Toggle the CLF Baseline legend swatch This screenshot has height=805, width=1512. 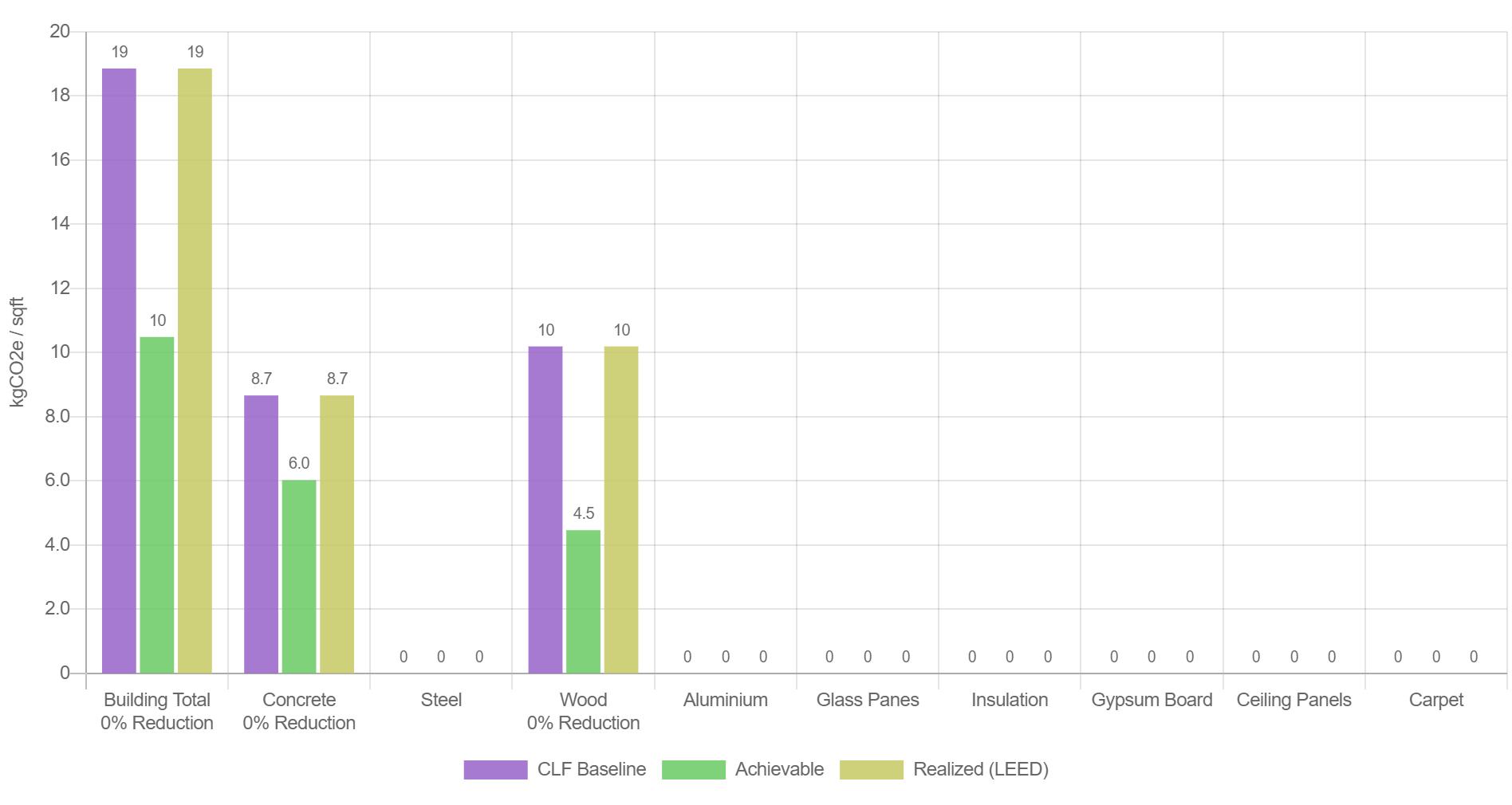(495, 769)
